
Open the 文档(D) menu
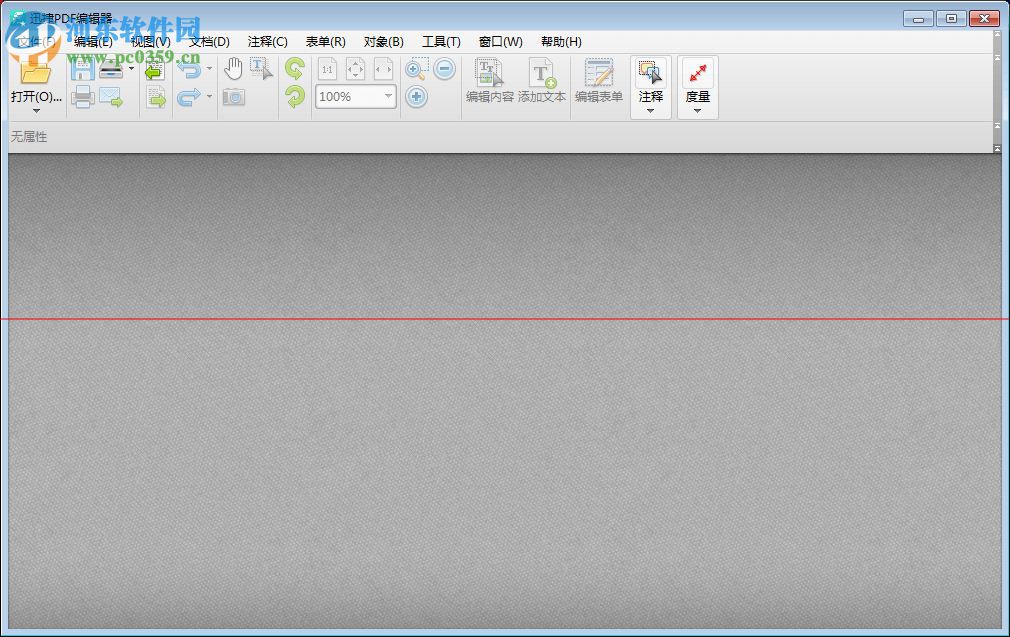coord(209,42)
